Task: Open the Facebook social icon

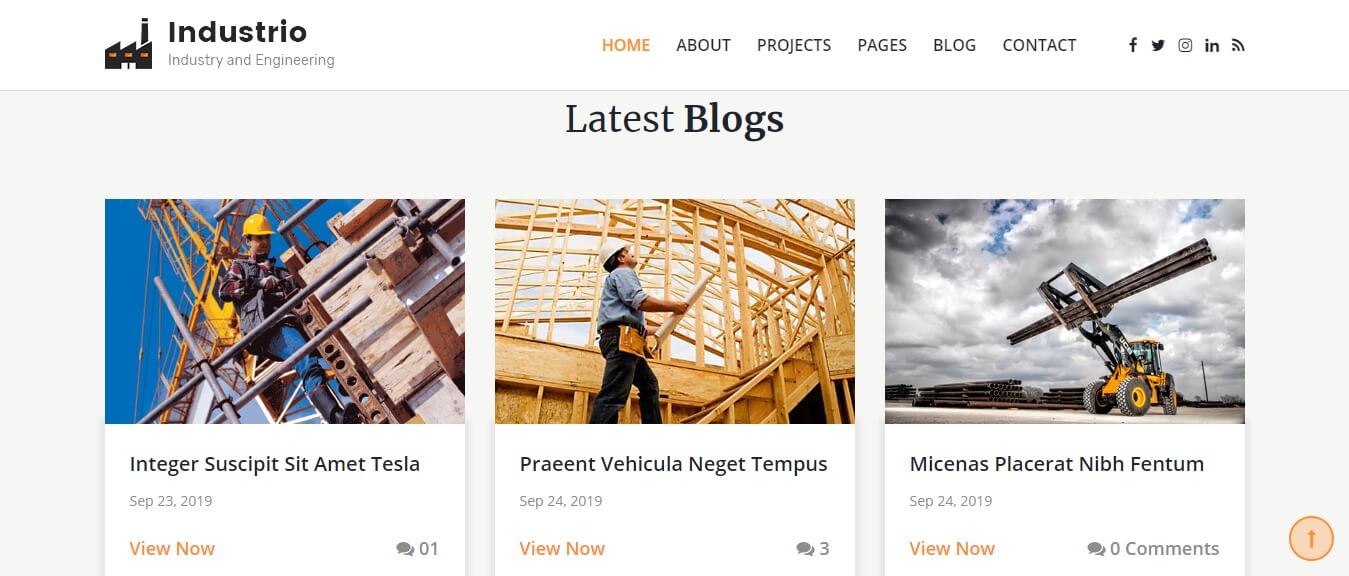Action: [x=1132, y=45]
